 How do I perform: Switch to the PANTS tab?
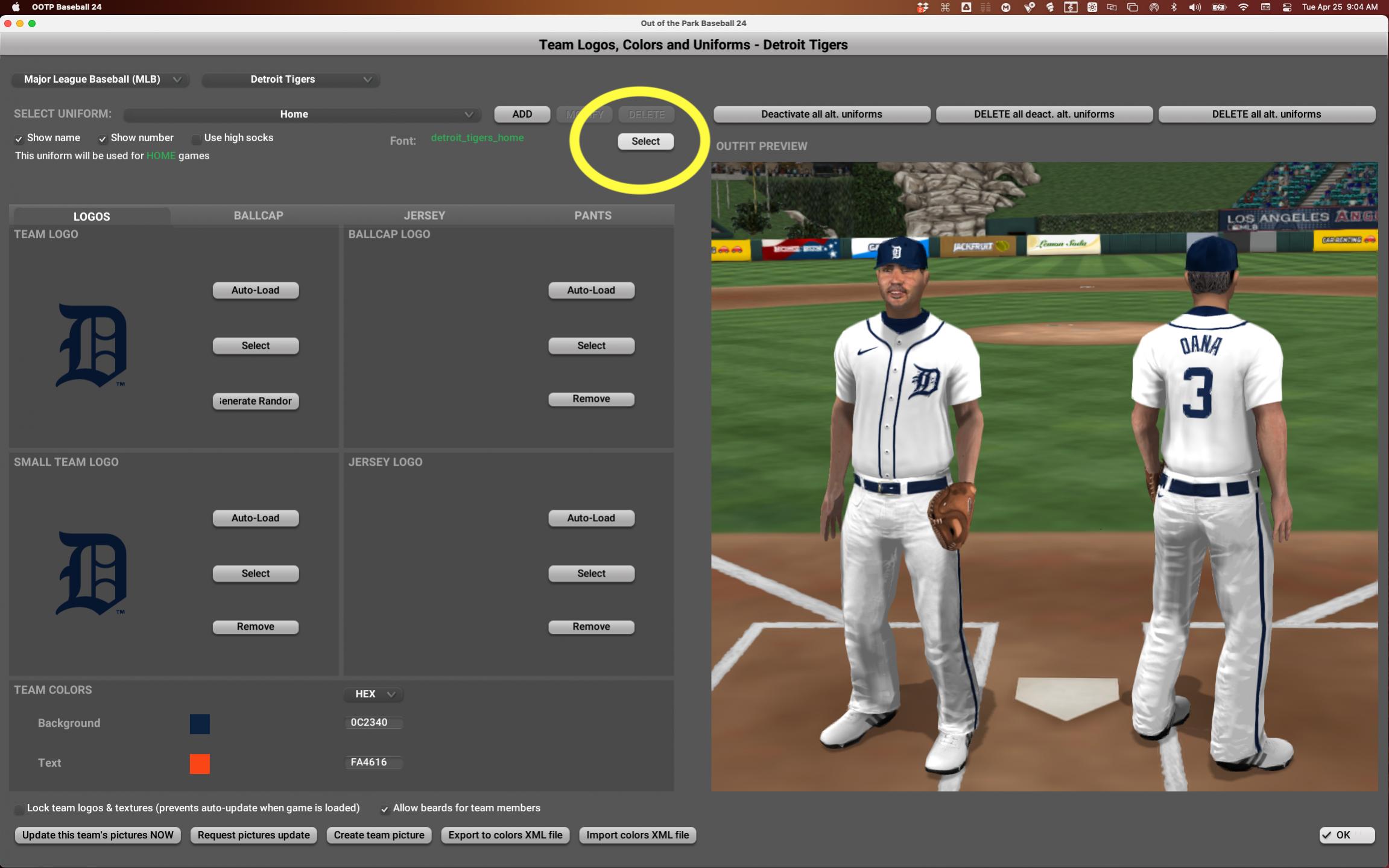click(x=592, y=215)
